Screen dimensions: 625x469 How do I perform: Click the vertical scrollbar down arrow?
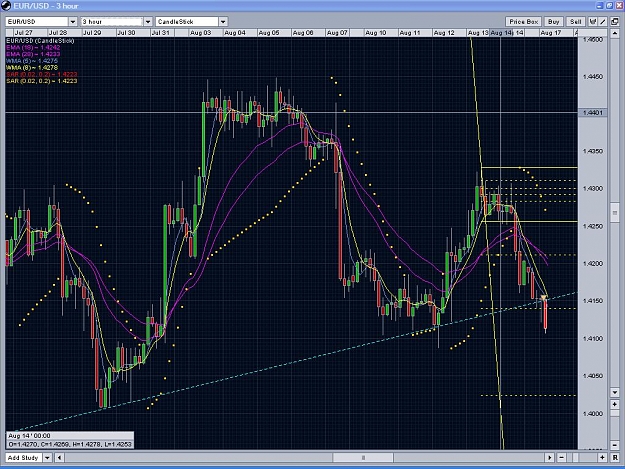615,392
